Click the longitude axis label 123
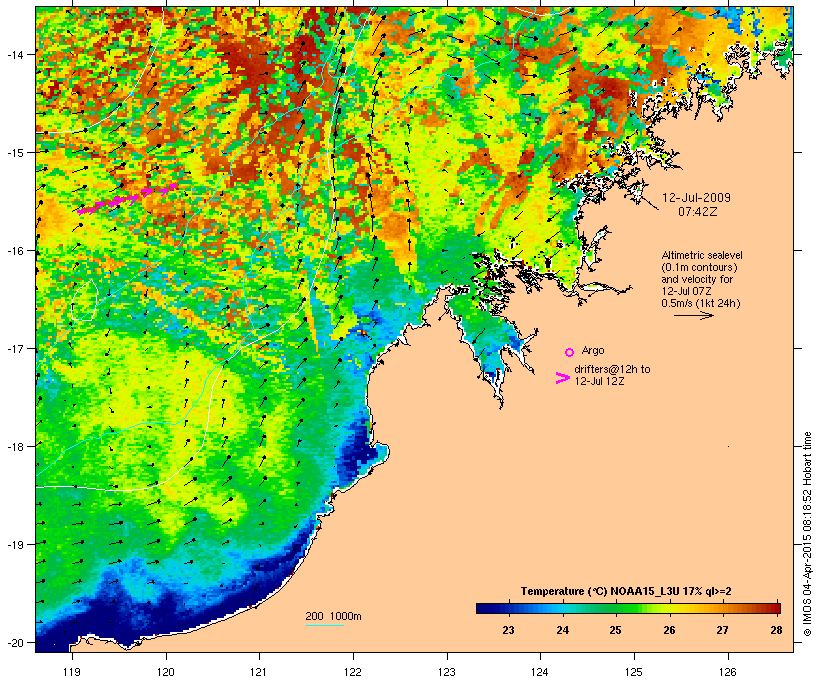 click(447, 672)
